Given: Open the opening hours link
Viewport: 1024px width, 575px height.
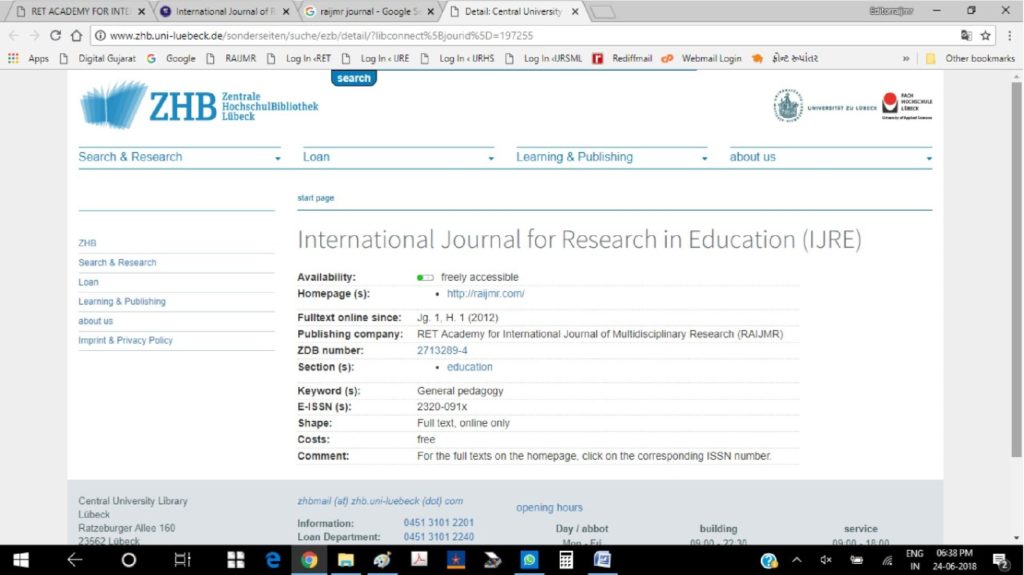Looking at the screenshot, I should (x=549, y=508).
